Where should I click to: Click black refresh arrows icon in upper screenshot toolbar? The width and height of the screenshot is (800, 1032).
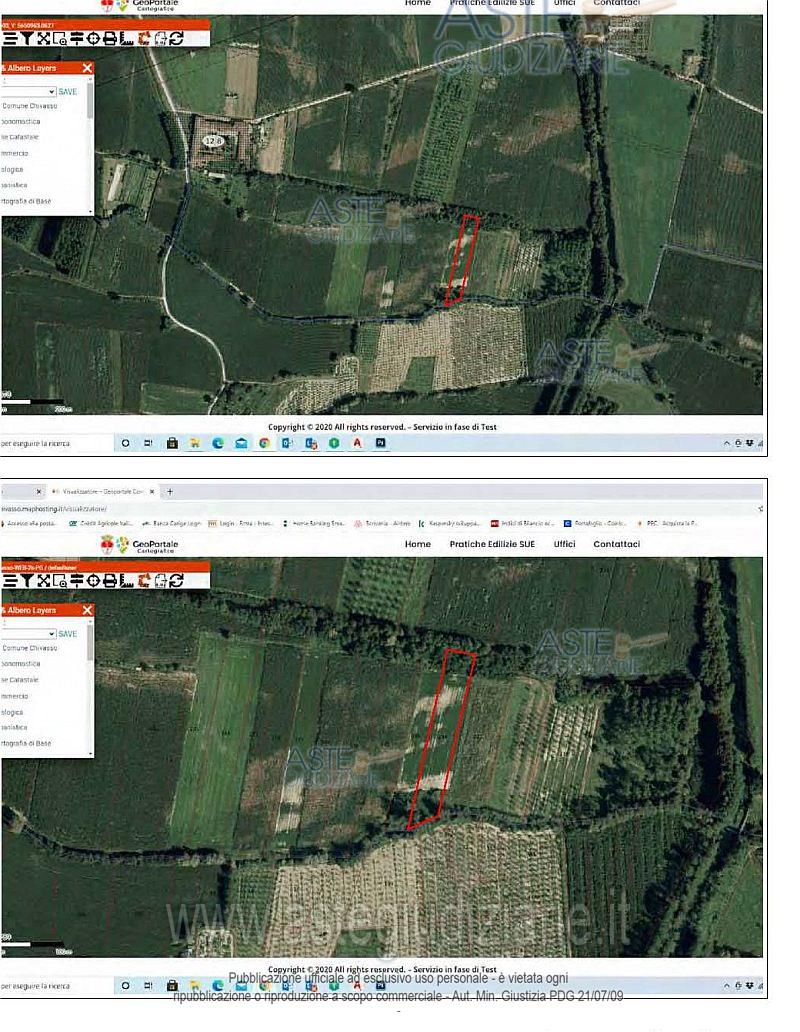[176, 39]
